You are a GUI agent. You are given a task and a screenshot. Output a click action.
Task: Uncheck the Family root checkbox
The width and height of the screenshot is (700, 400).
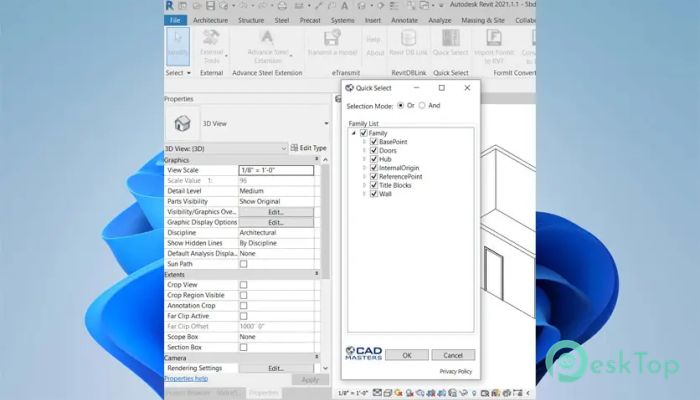coord(363,133)
